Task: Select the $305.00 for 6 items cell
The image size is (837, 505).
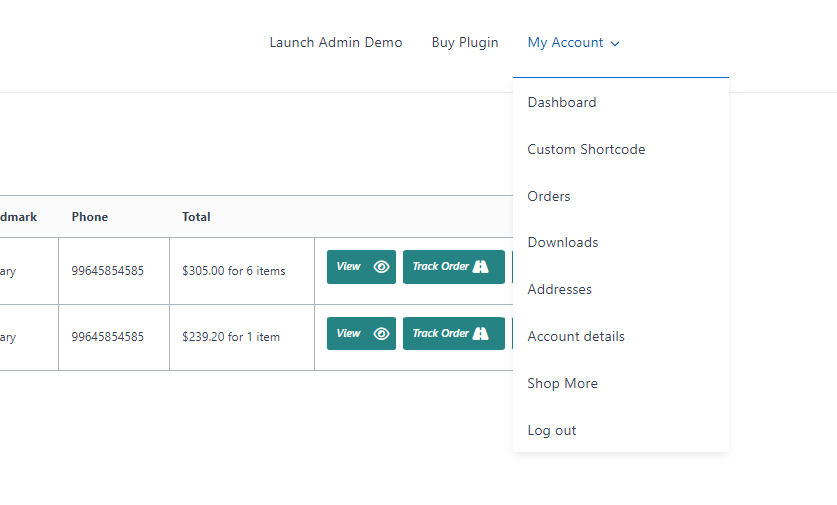Action: click(233, 271)
